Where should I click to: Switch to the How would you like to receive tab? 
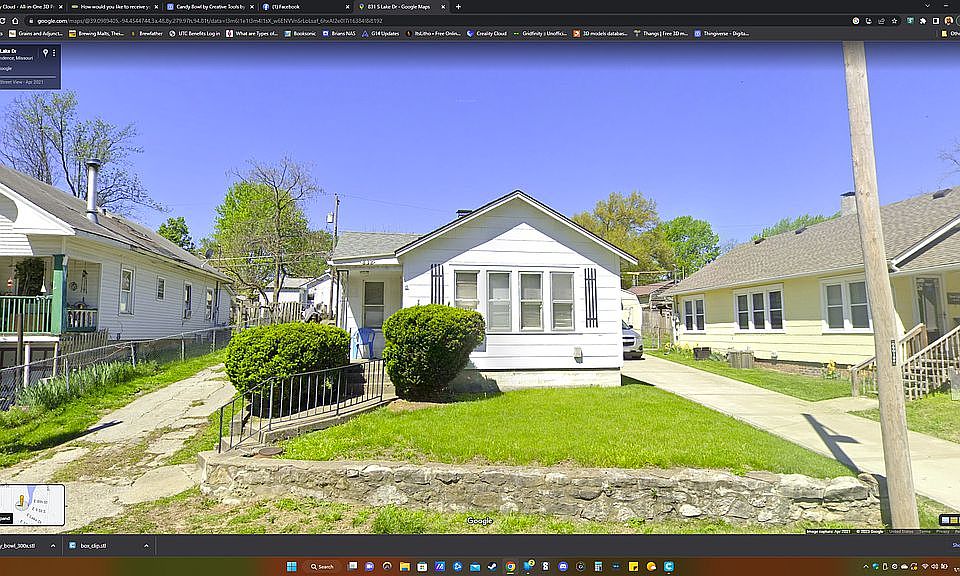click(x=113, y=7)
